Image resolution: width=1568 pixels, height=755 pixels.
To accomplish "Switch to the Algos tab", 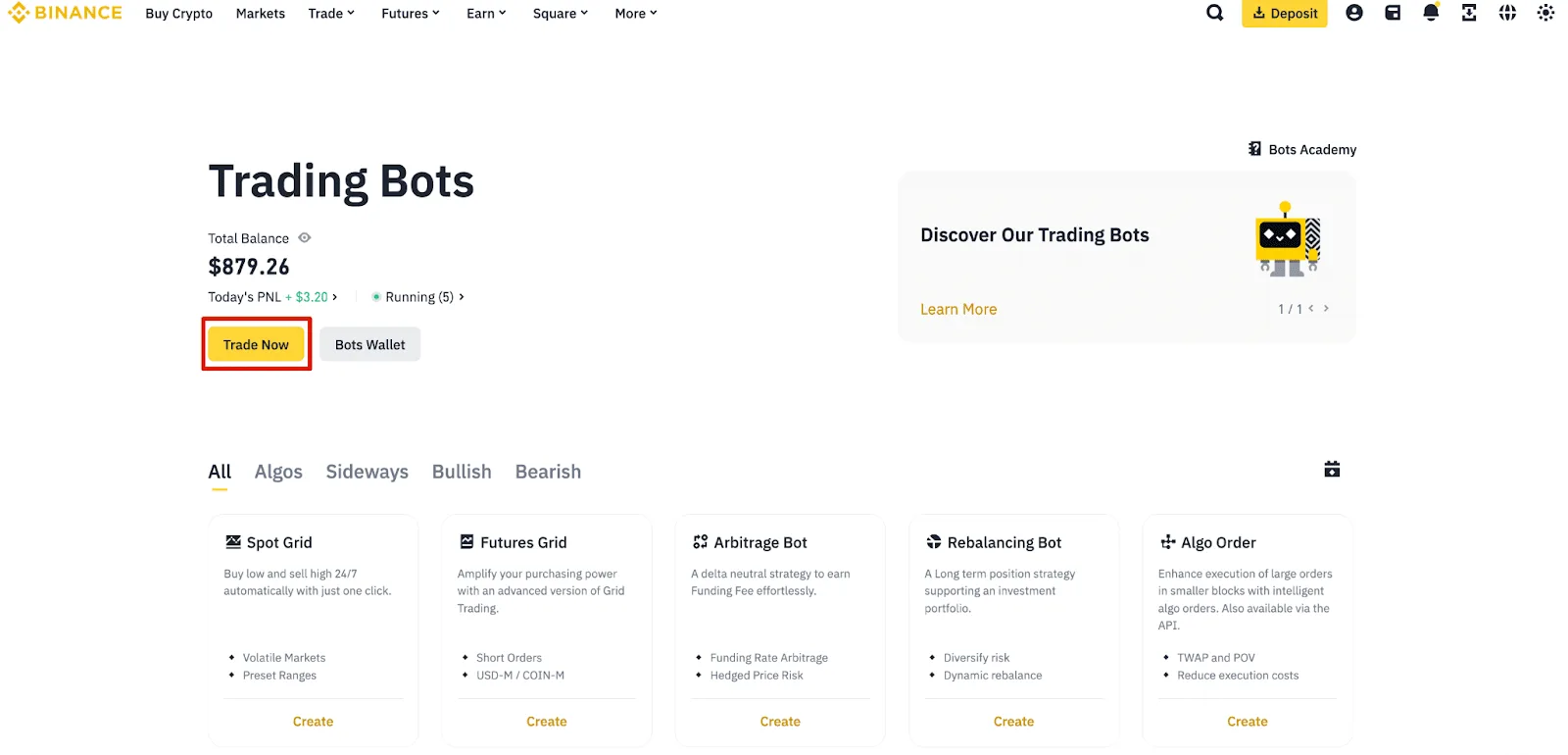I will (278, 472).
